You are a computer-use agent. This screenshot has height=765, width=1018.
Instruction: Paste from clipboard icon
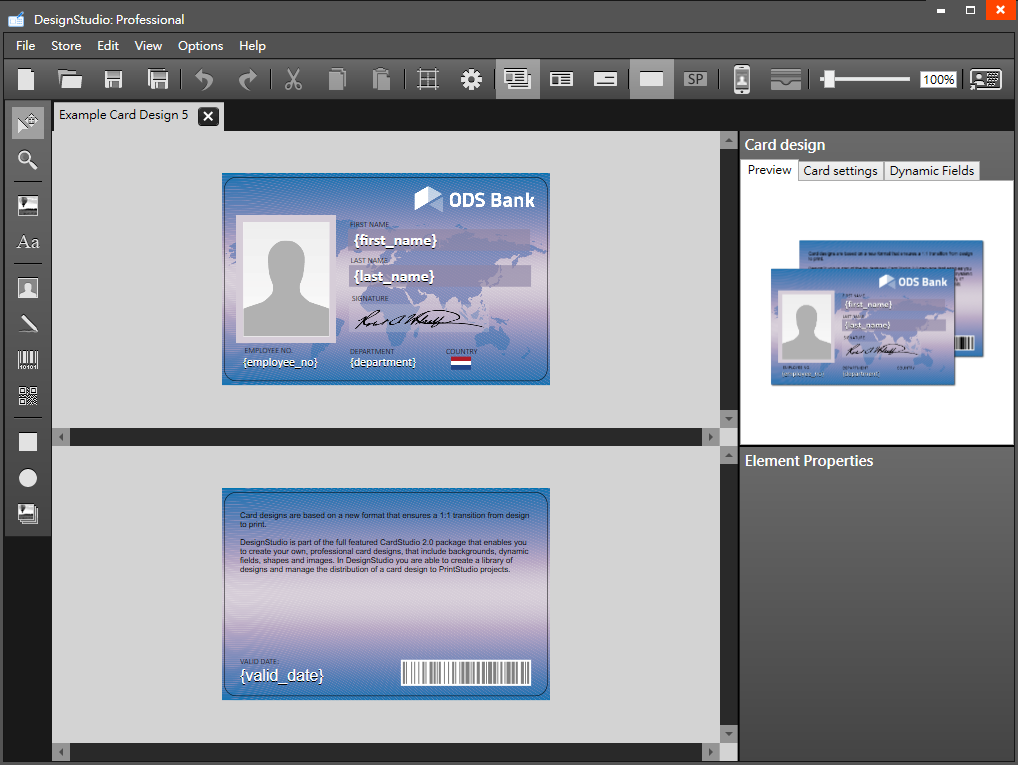click(x=381, y=79)
